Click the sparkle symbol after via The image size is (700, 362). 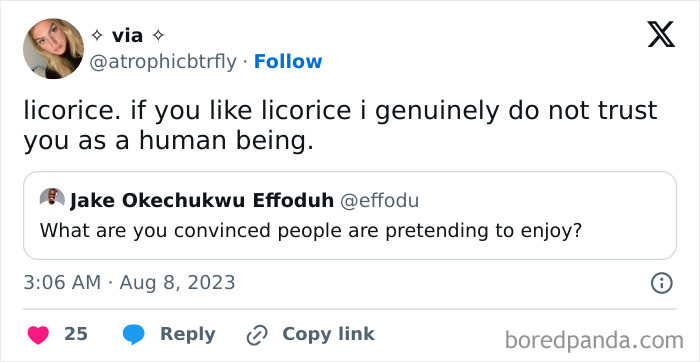click(158, 36)
